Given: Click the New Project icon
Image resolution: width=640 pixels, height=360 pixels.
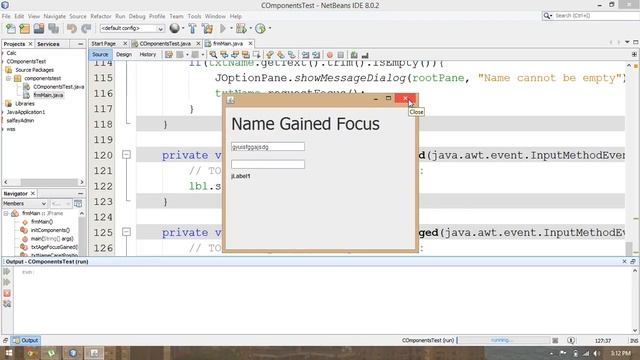Looking at the screenshot, I should click(24, 29).
